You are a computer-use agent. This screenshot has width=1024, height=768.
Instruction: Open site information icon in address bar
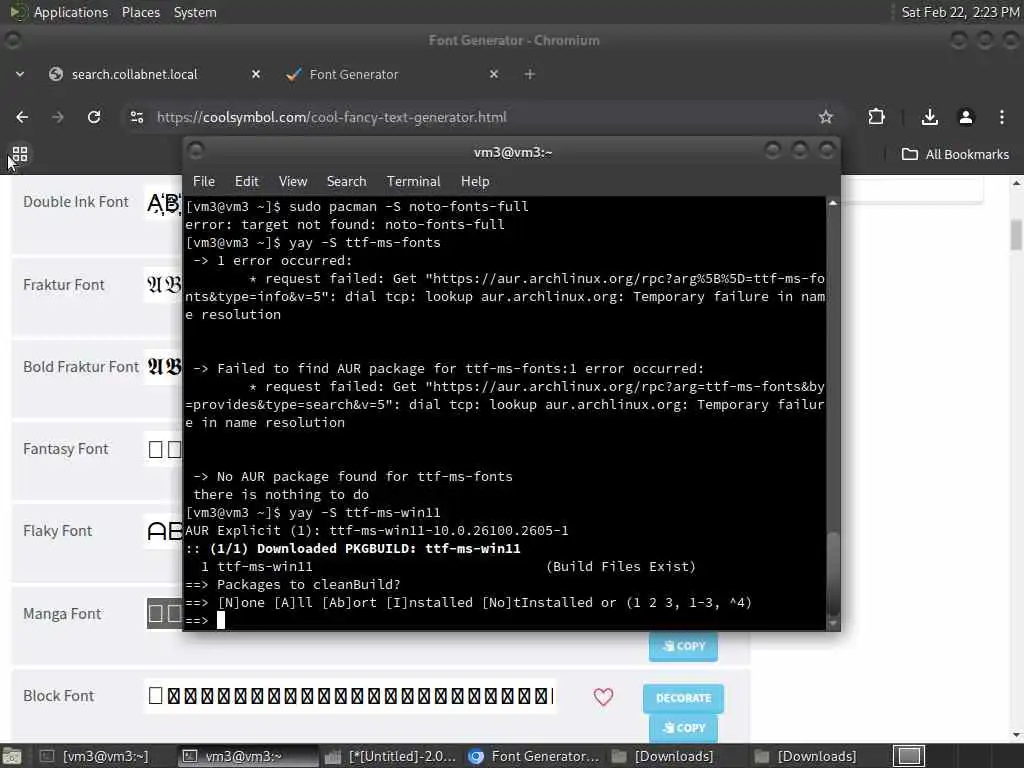[136, 117]
